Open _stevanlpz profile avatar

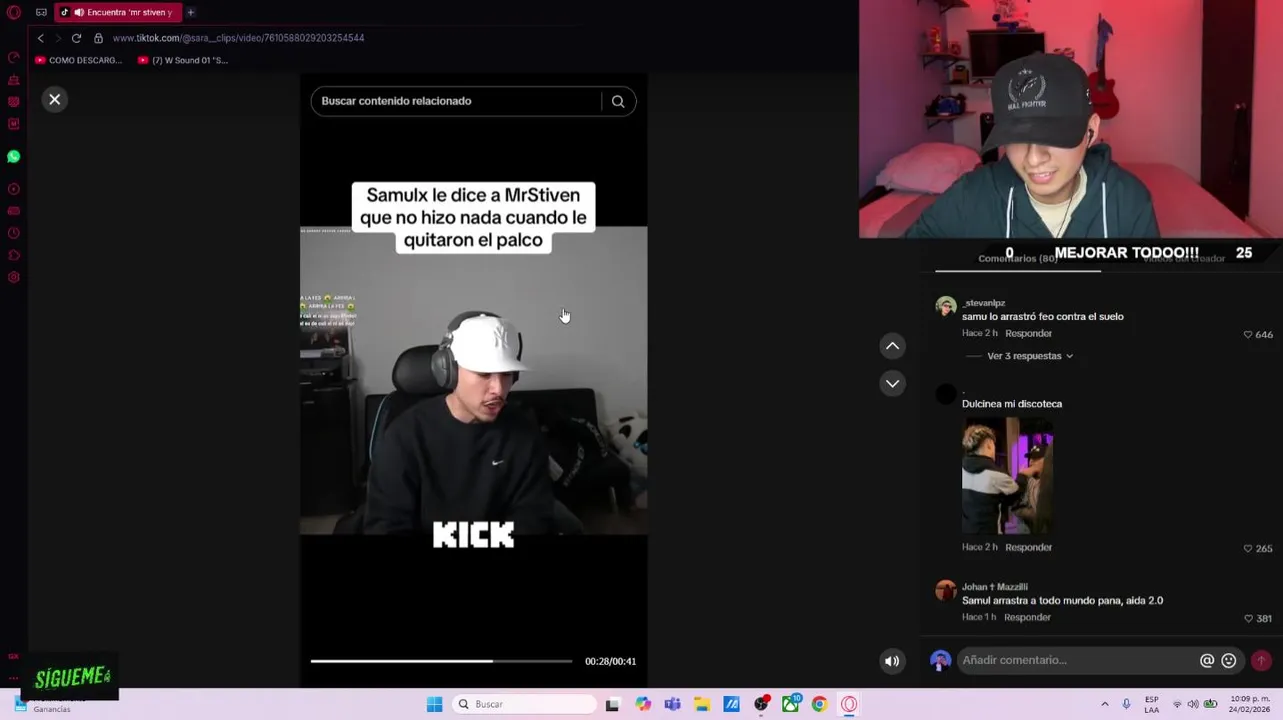click(945, 306)
